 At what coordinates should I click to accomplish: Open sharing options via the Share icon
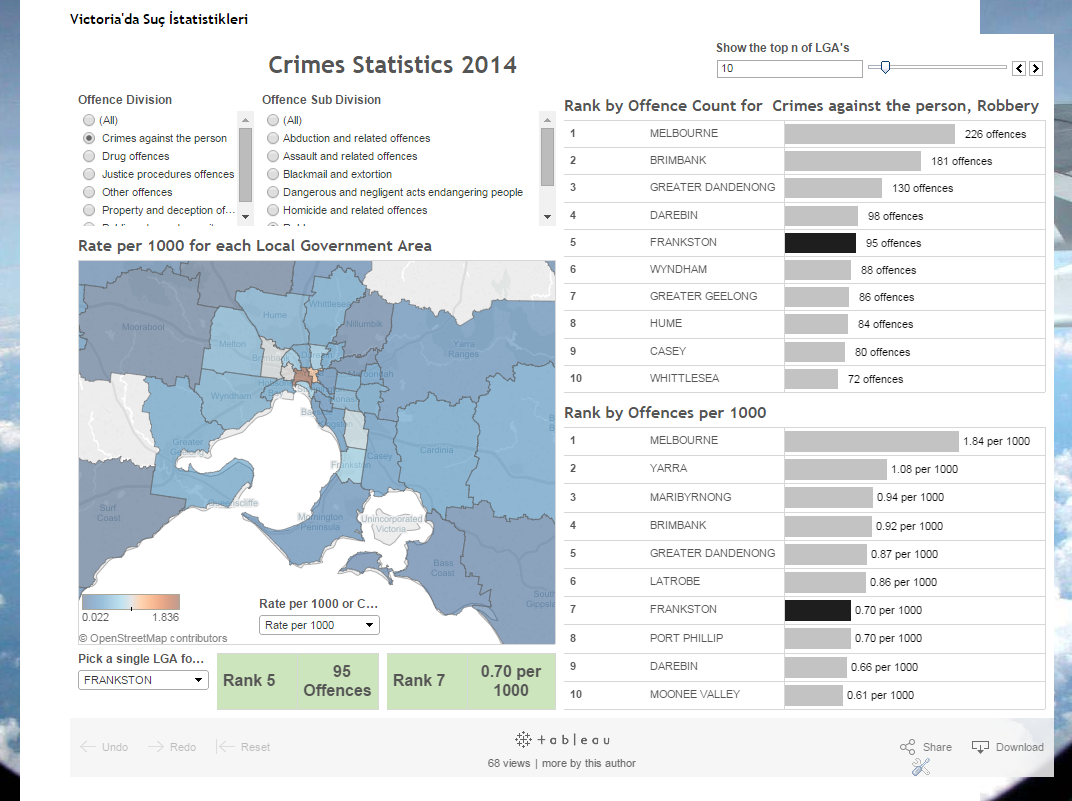click(x=906, y=746)
